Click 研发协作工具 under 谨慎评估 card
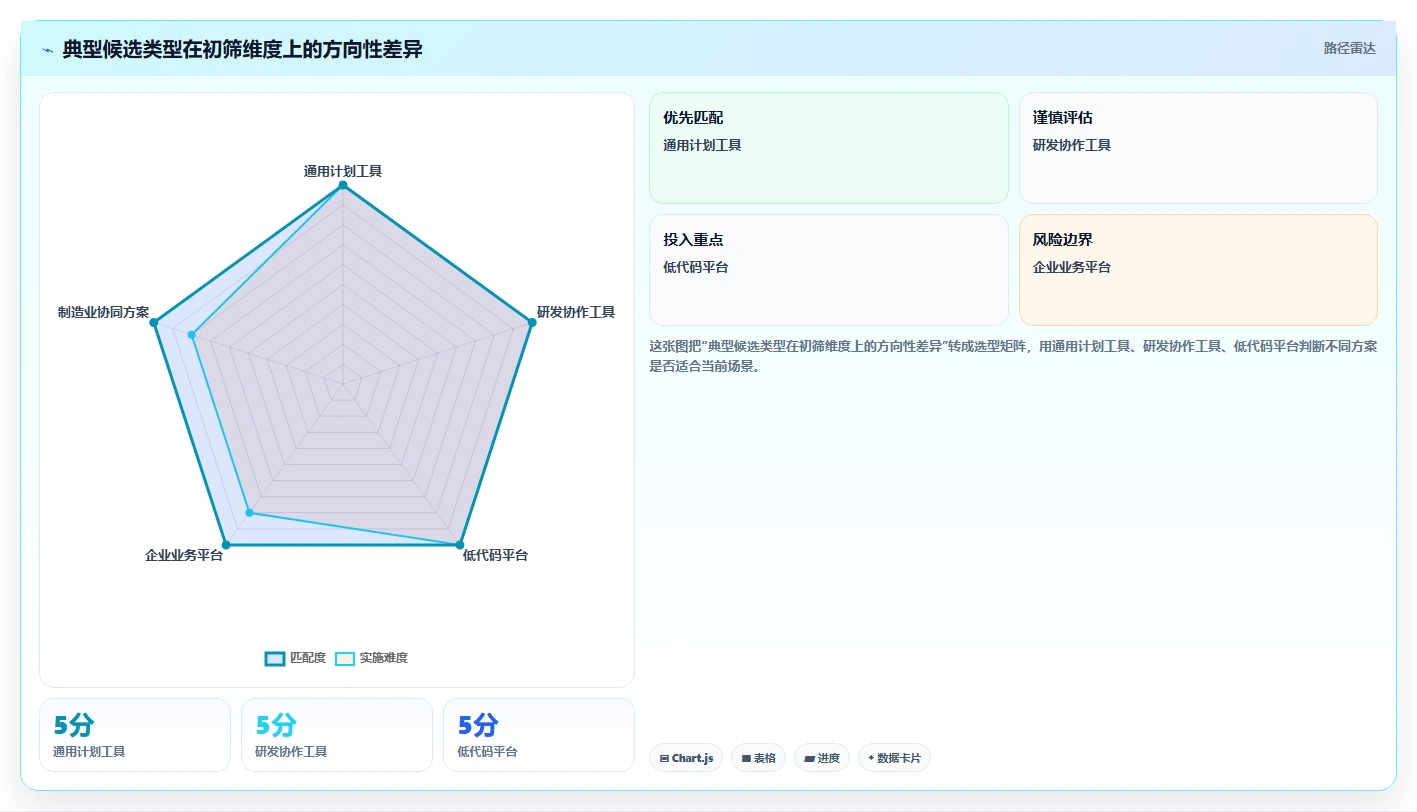 (x=1072, y=145)
